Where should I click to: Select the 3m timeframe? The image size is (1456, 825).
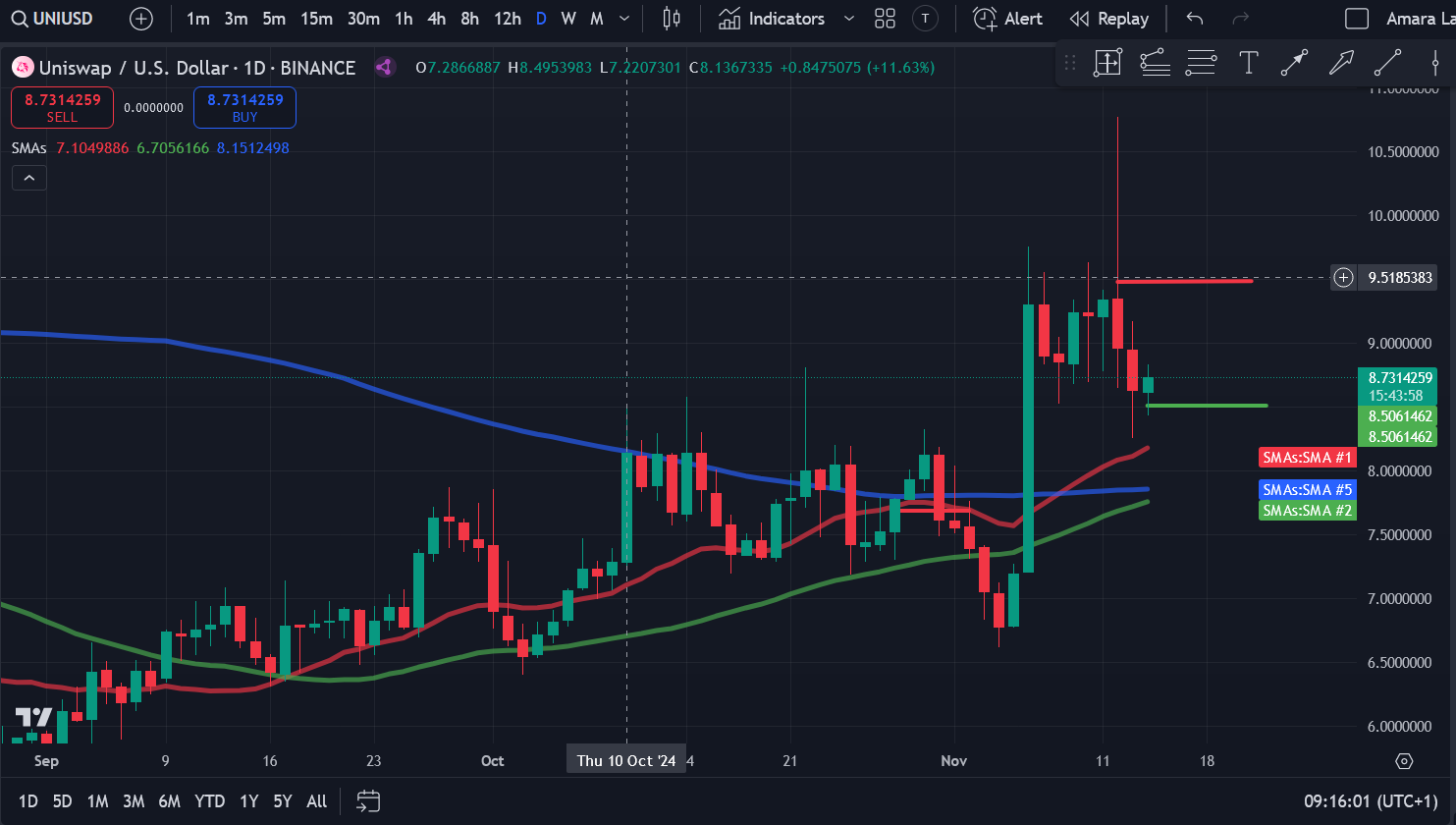point(236,19)
